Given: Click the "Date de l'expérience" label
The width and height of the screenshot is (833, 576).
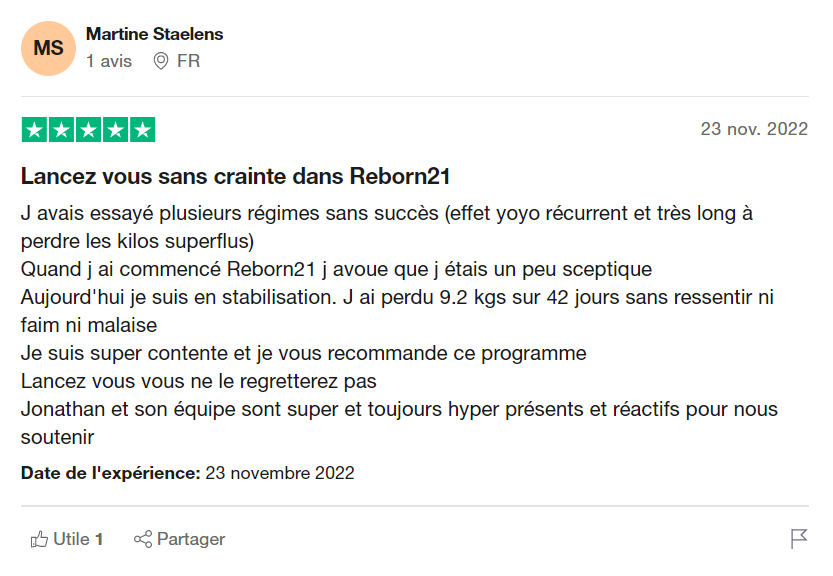Looking at the screenshot, I should 110,473.
